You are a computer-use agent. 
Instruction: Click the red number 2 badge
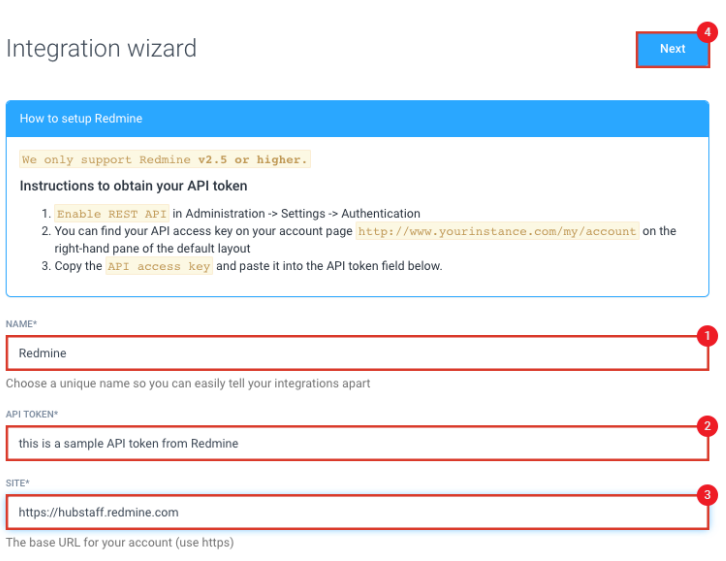pyautogui.click(x=707, y=426)
